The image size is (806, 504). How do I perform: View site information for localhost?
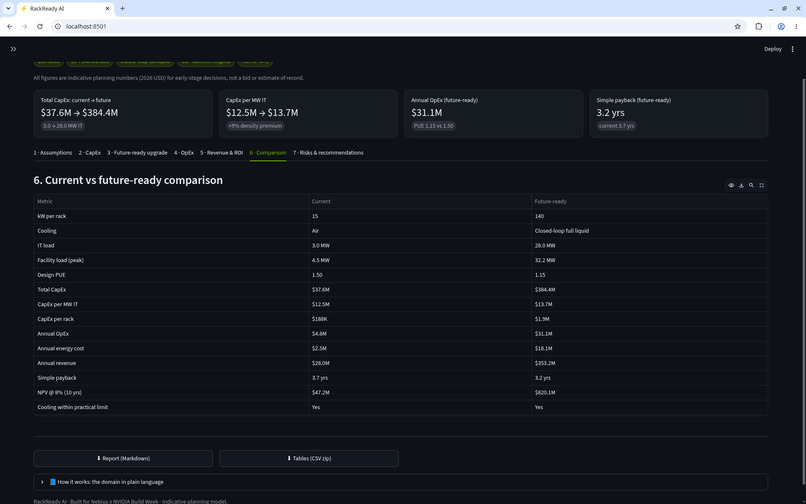pos(58,26)
